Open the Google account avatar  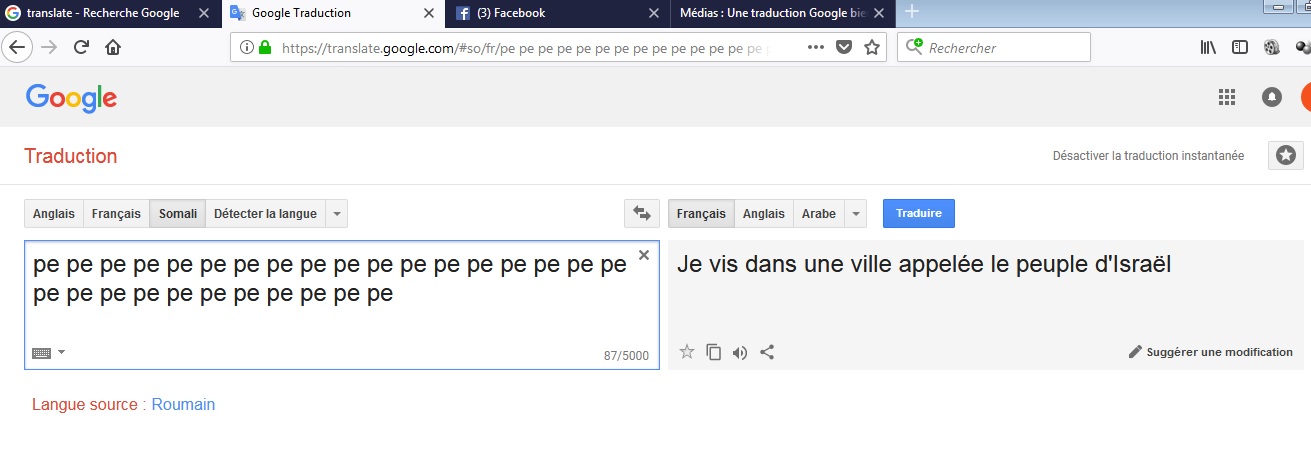pos(1306,97)
